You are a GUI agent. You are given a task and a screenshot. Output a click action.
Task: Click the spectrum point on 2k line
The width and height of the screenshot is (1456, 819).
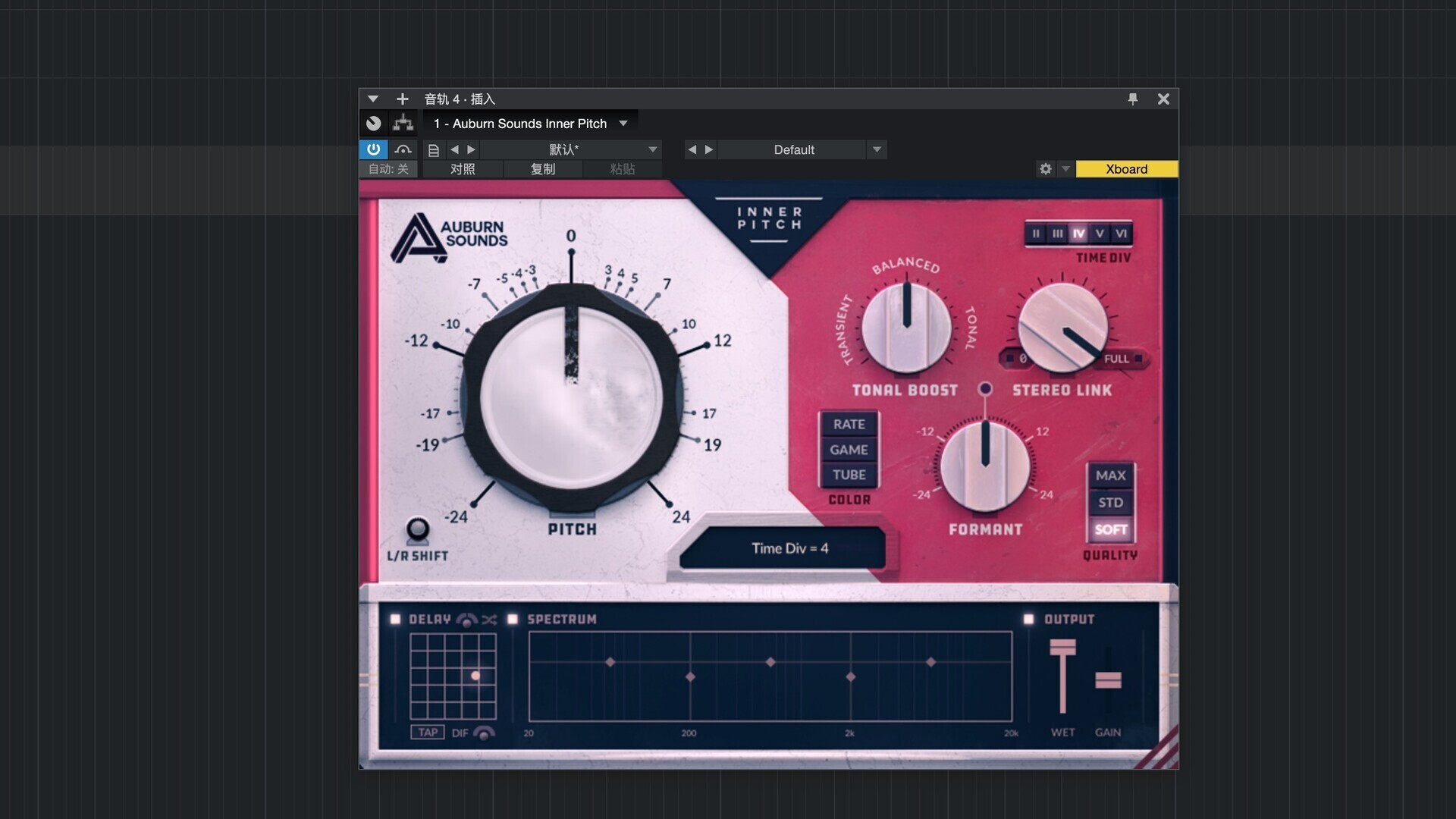click(851, 676)
